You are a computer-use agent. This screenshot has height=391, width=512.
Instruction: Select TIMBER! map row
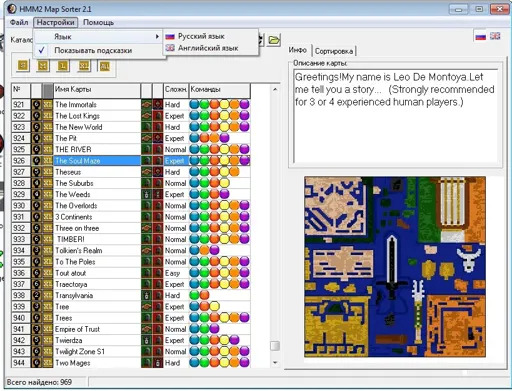coord(131,239)
